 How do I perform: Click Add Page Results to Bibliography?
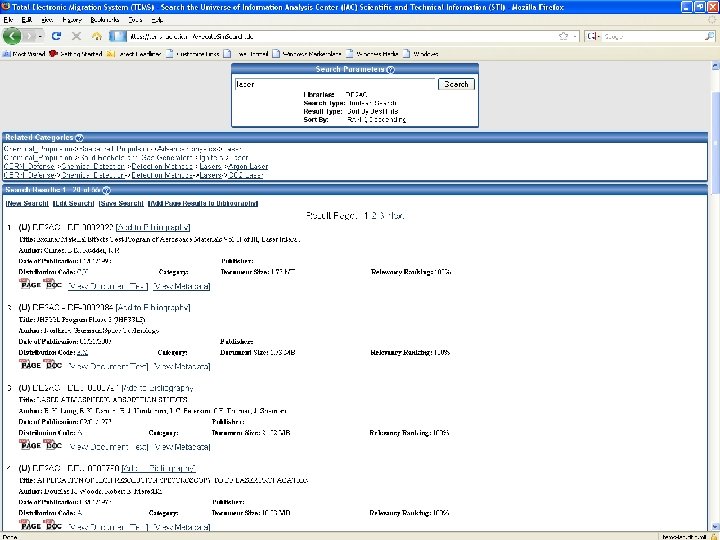pyautogui.click(x=203, y=203)
